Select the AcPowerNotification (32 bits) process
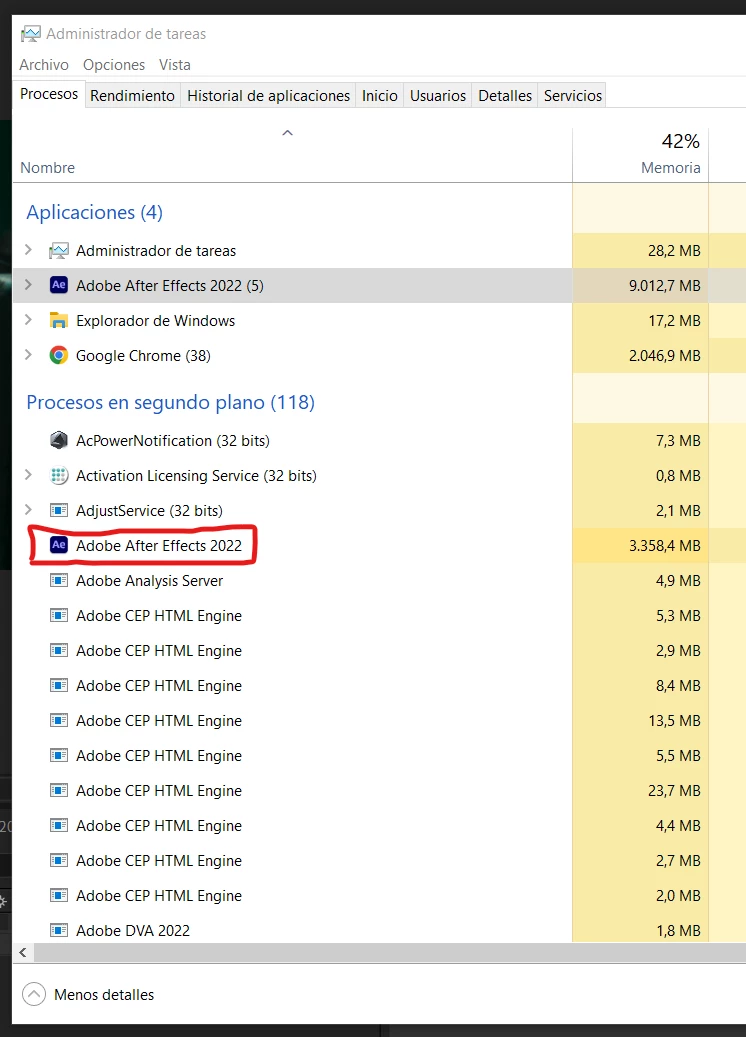 (x=173, y=440)
